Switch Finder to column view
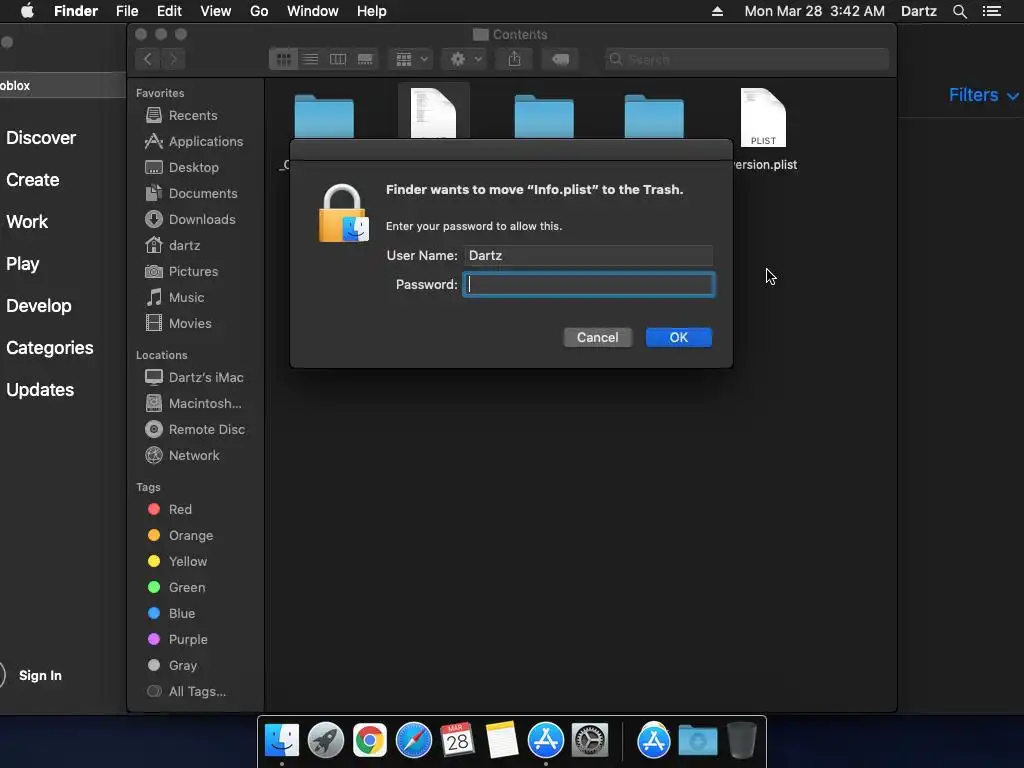This screenshot has height=768, width=1024. pos(338,59)
